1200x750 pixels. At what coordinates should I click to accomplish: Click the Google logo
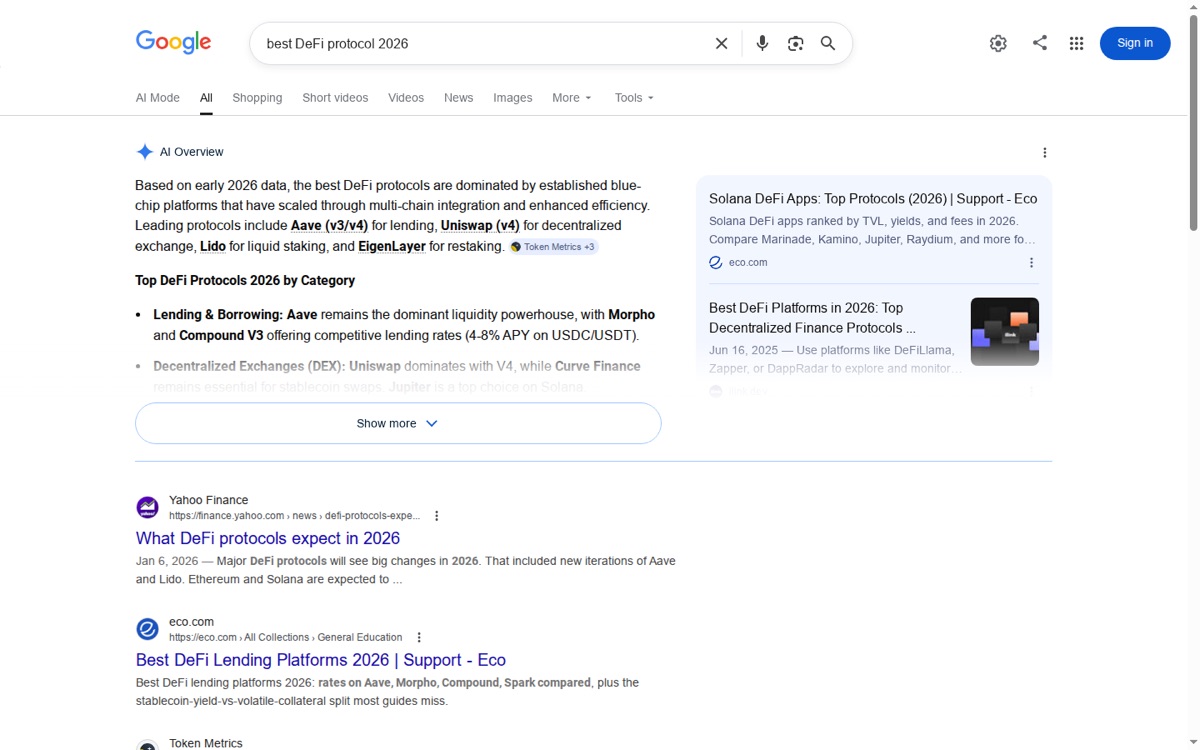pyautogui.click(x=174, y=42)
